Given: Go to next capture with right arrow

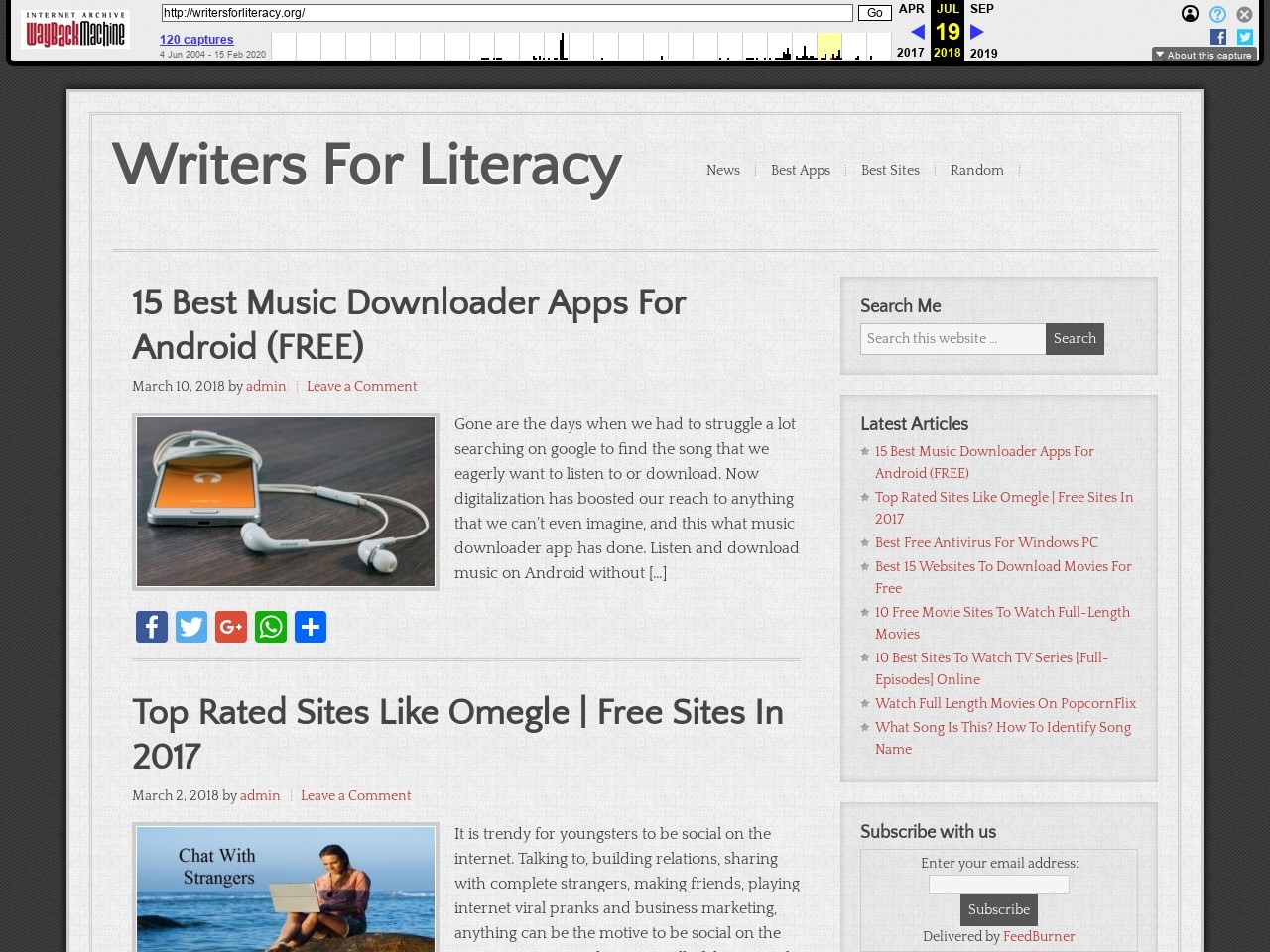Looking at the screenshot, I should 977,32.
